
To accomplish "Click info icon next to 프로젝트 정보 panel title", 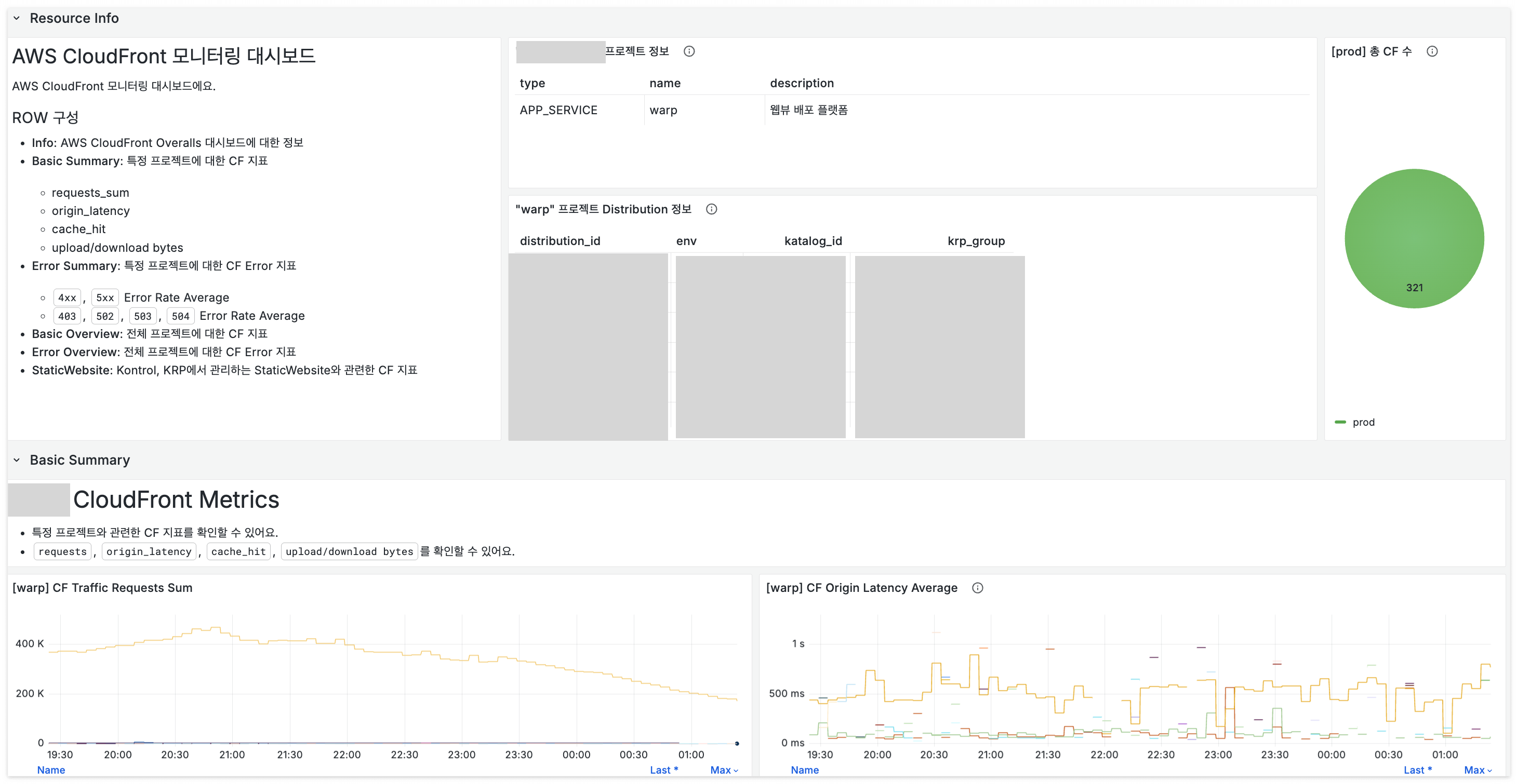I will click(689, 51).
